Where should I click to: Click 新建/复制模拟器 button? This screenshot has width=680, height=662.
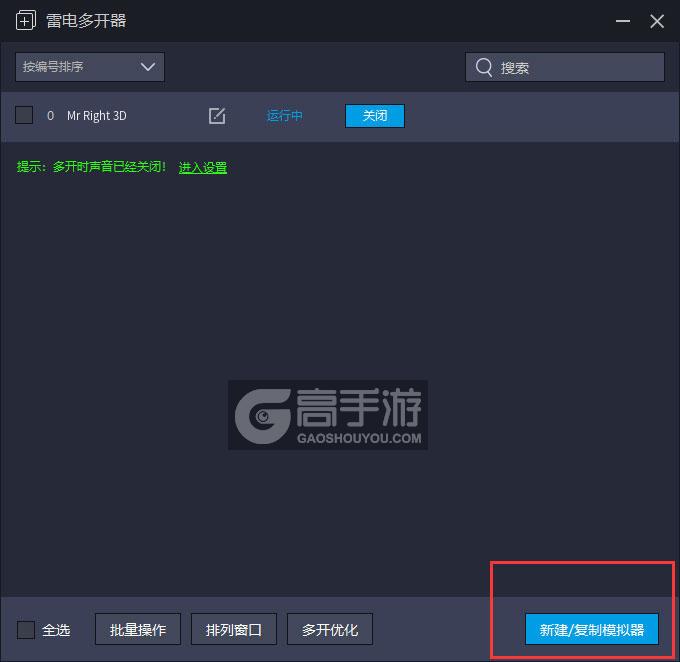coord(592,629)
